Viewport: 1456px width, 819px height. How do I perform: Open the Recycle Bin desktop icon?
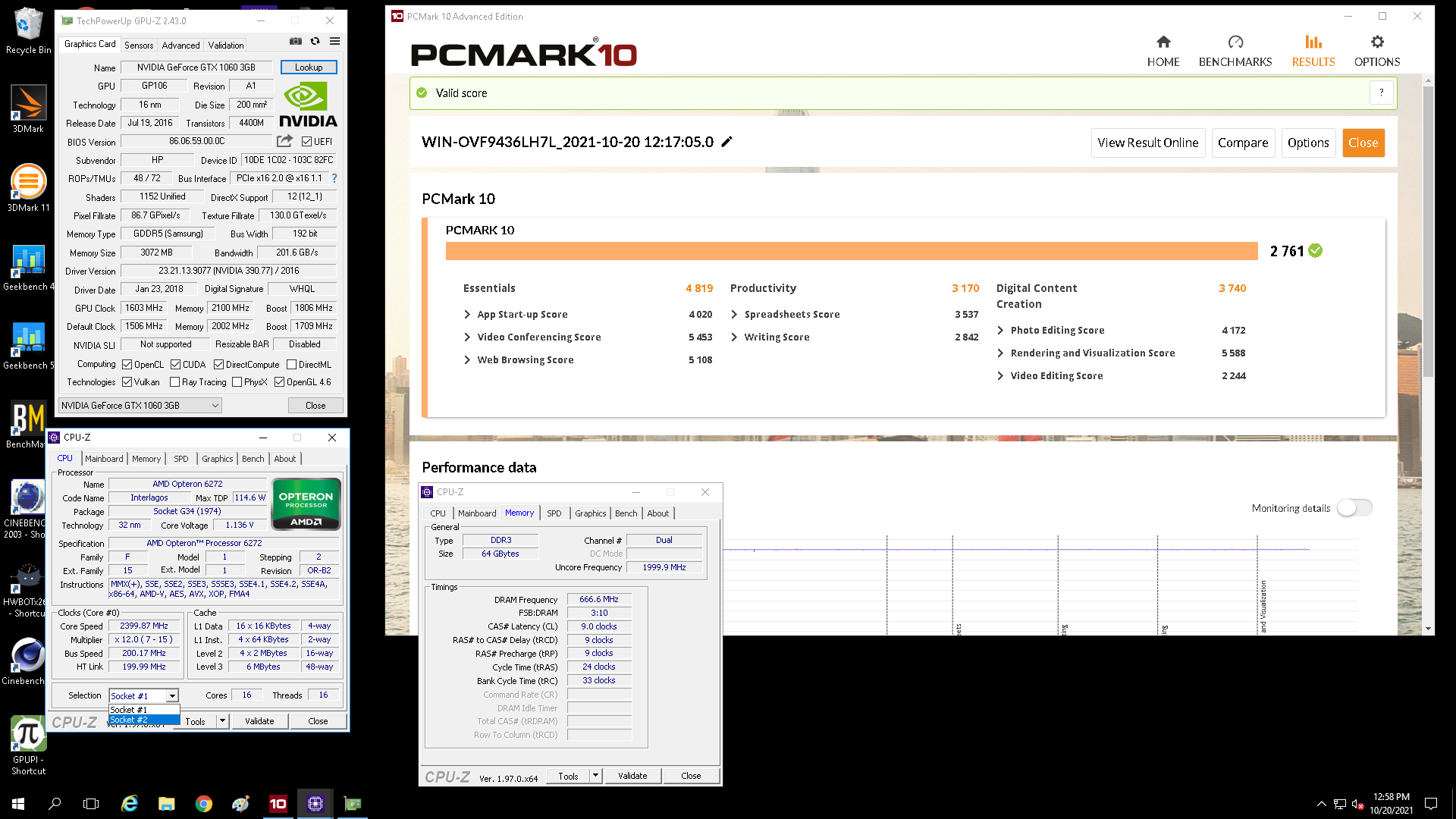(28, 31)
